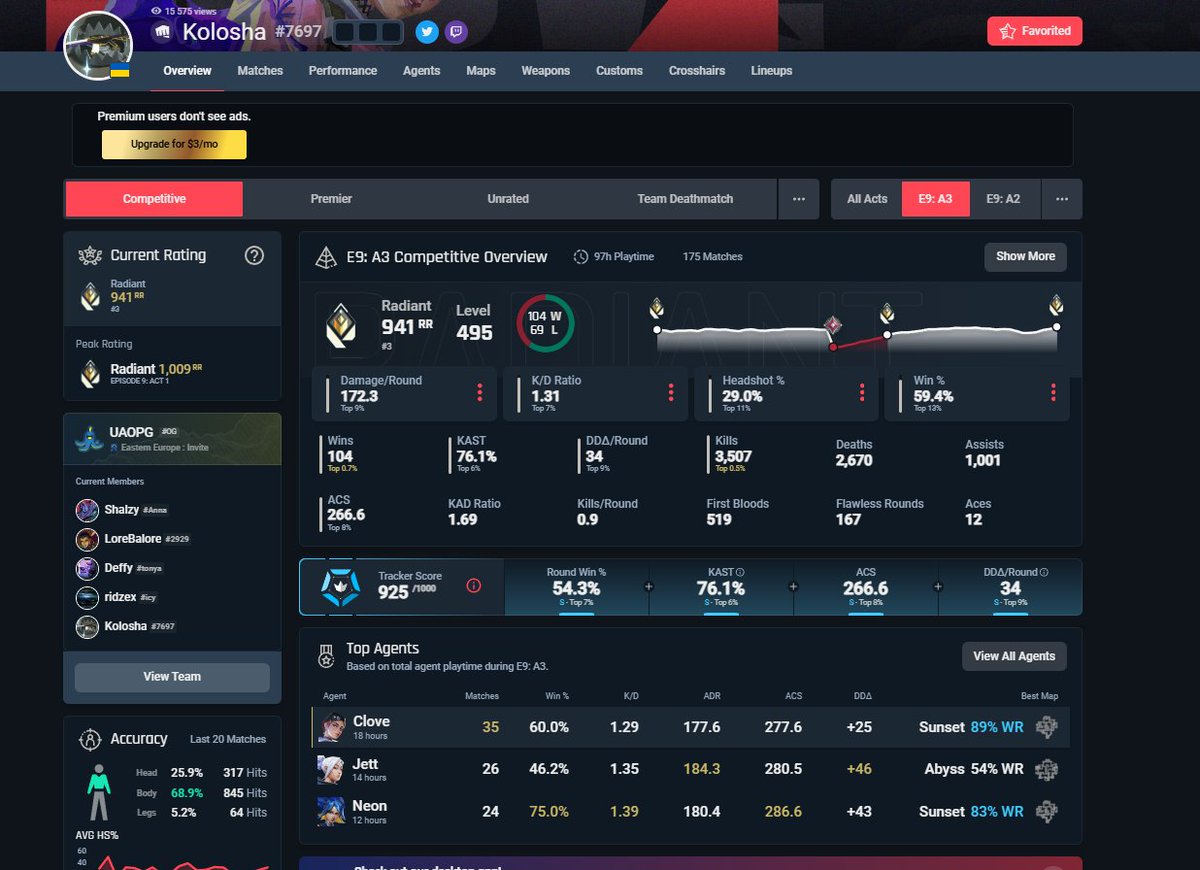Open the UAOPG team header
Viewport: 1200px width, 870px height.
tap(172, 439)
